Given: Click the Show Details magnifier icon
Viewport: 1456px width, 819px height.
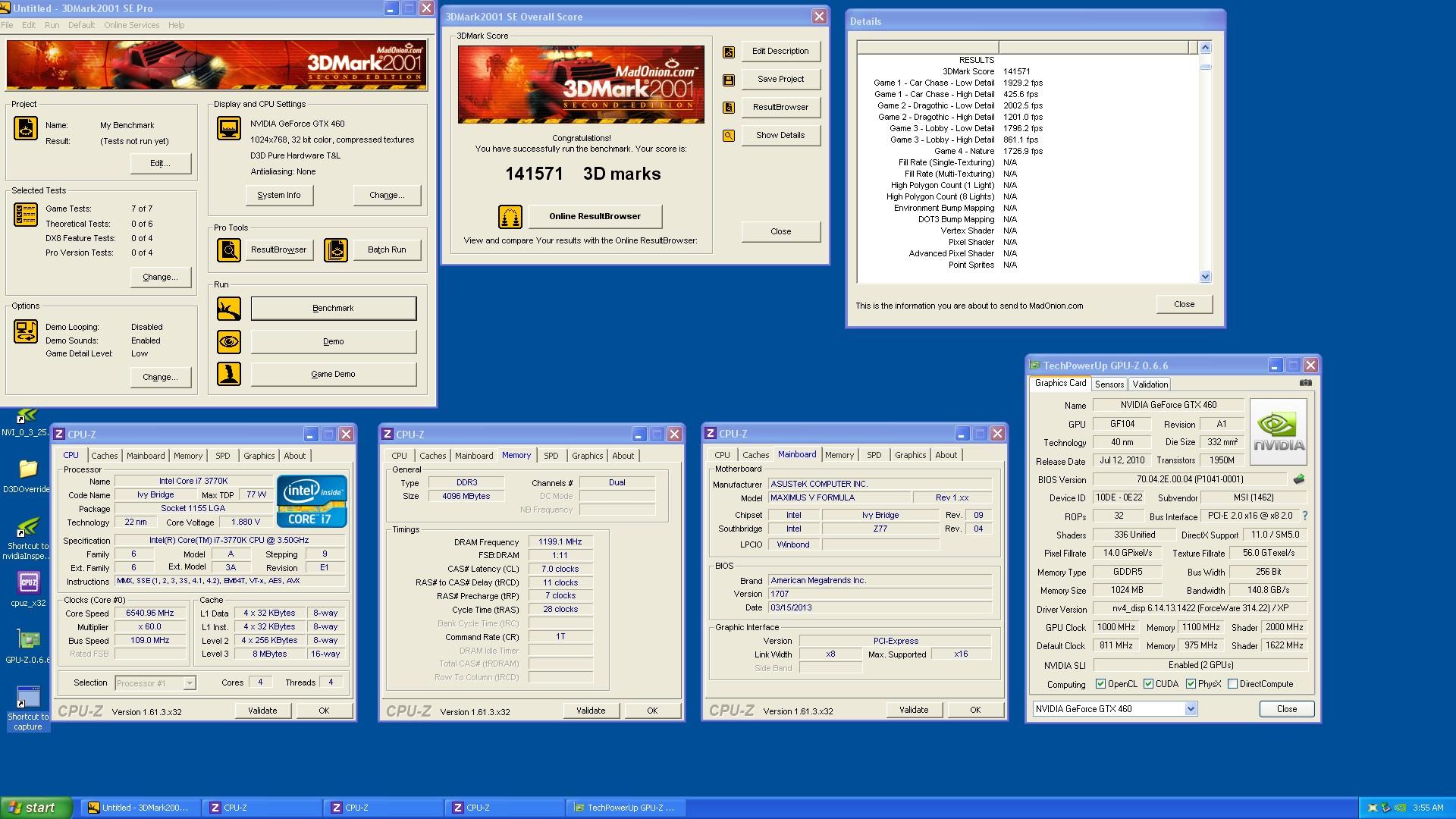Looking at the screenshot, I should click(x=729, y=136).
